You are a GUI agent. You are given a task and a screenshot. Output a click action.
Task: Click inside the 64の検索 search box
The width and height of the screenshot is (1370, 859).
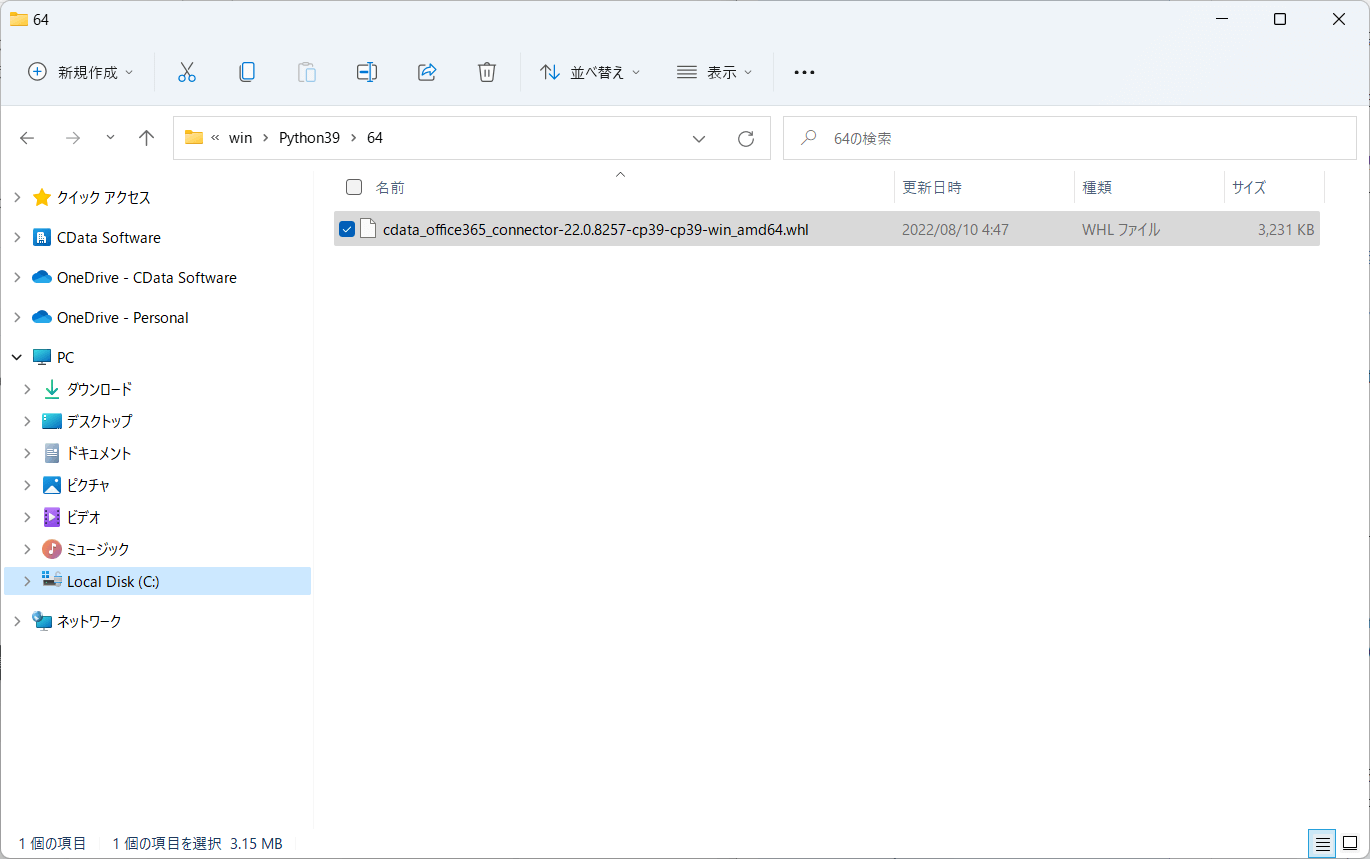pos(1070,138)
